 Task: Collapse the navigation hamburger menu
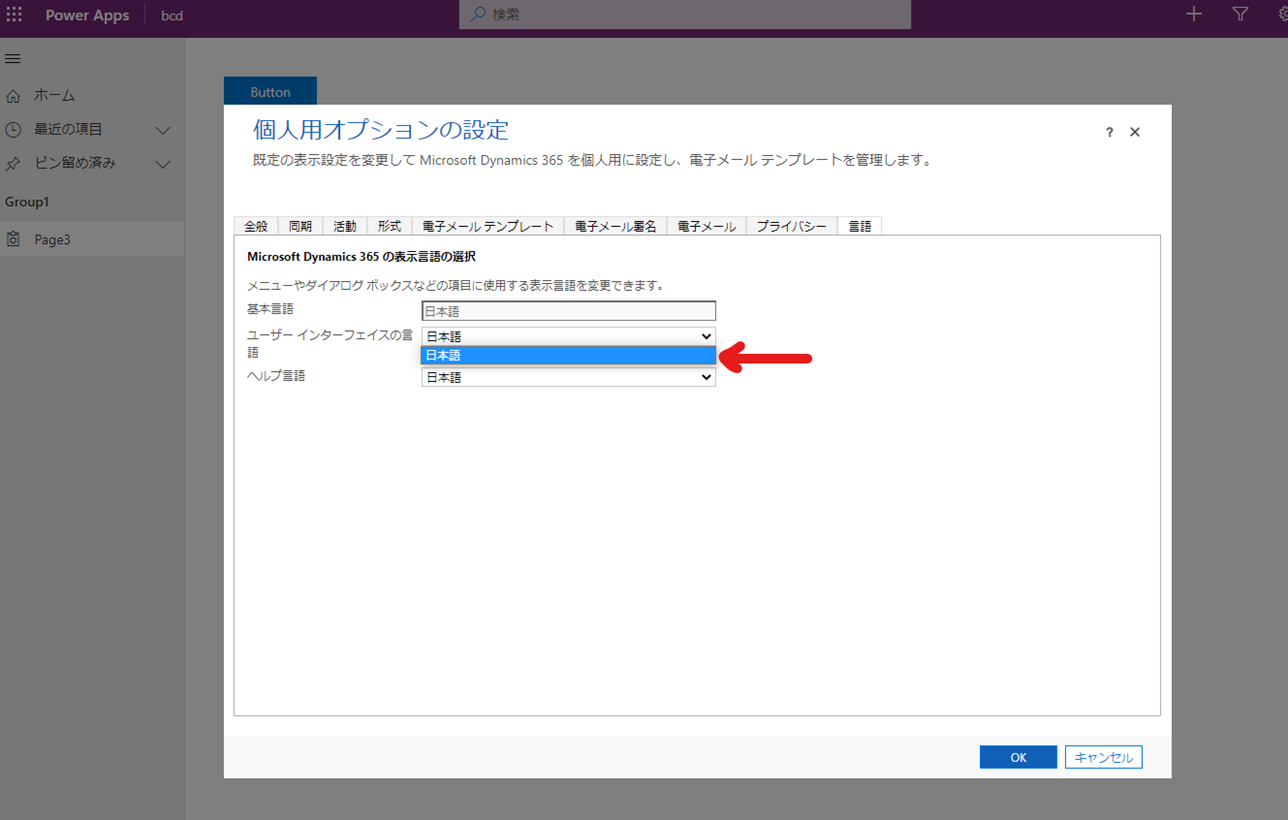coord(13,59)
